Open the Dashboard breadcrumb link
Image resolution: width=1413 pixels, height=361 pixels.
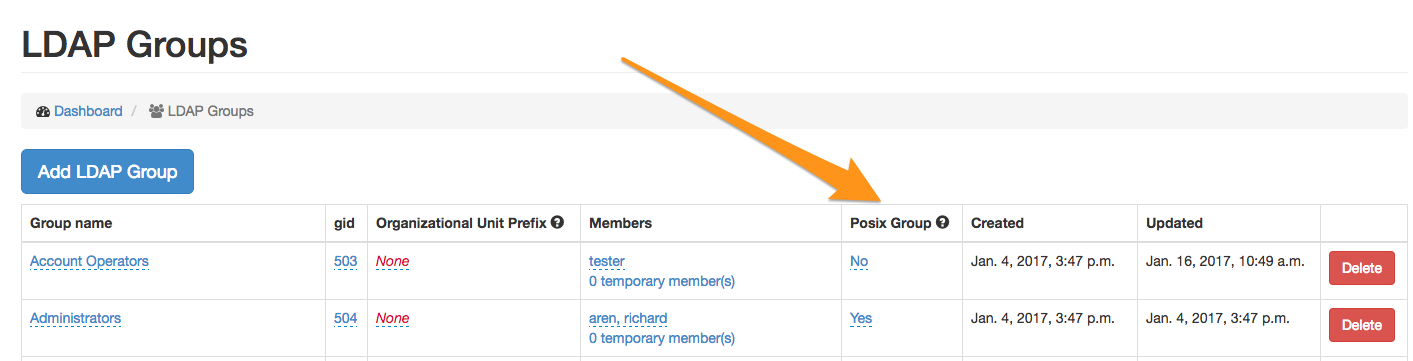[88, 111]
